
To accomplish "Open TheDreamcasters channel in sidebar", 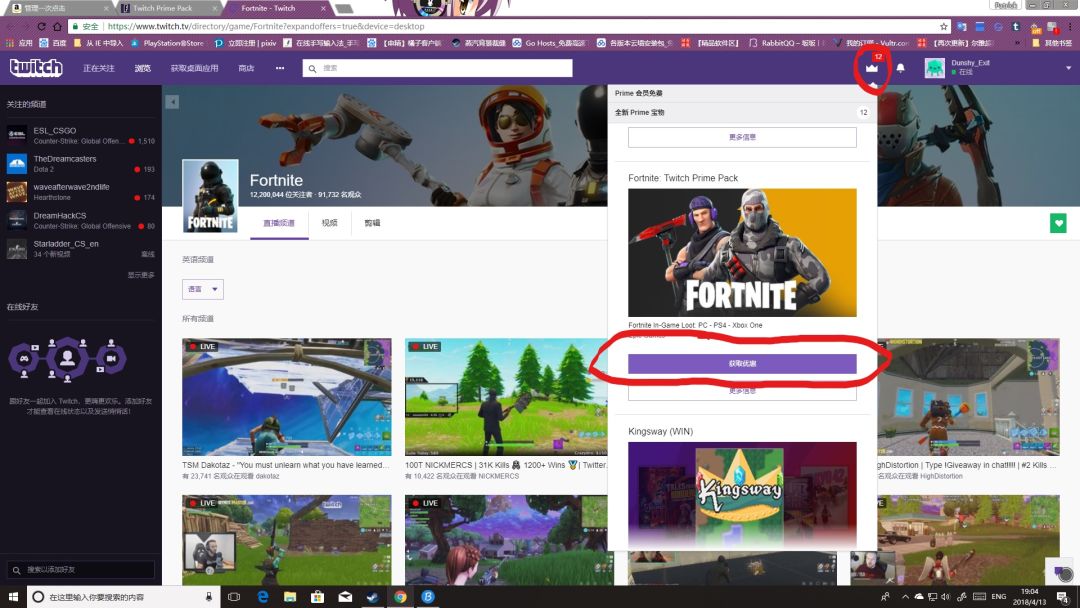I will pos(81,163).
